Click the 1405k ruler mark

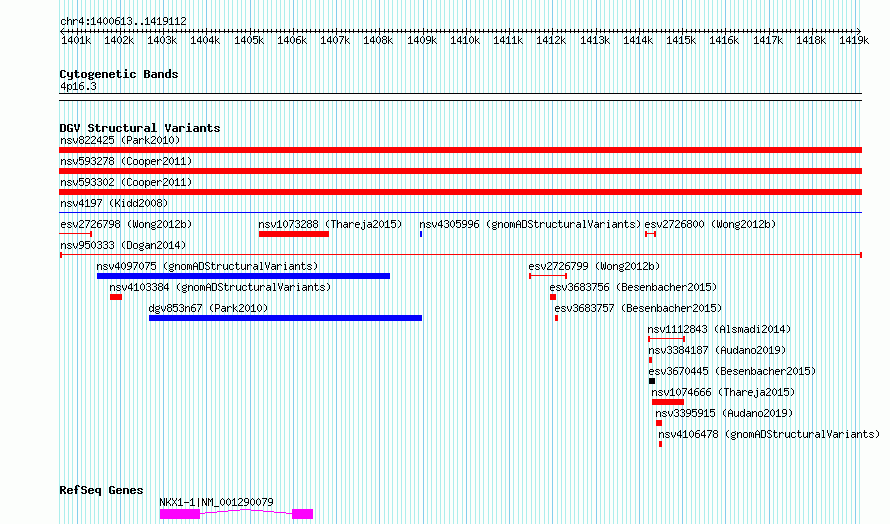click(x=249, y=40)
